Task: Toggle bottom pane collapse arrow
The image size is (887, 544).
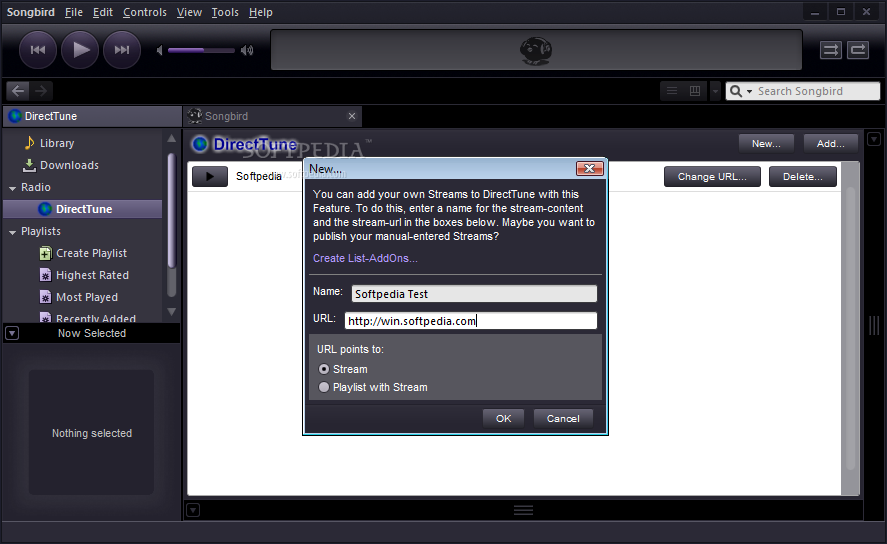Action: (193, 510)
